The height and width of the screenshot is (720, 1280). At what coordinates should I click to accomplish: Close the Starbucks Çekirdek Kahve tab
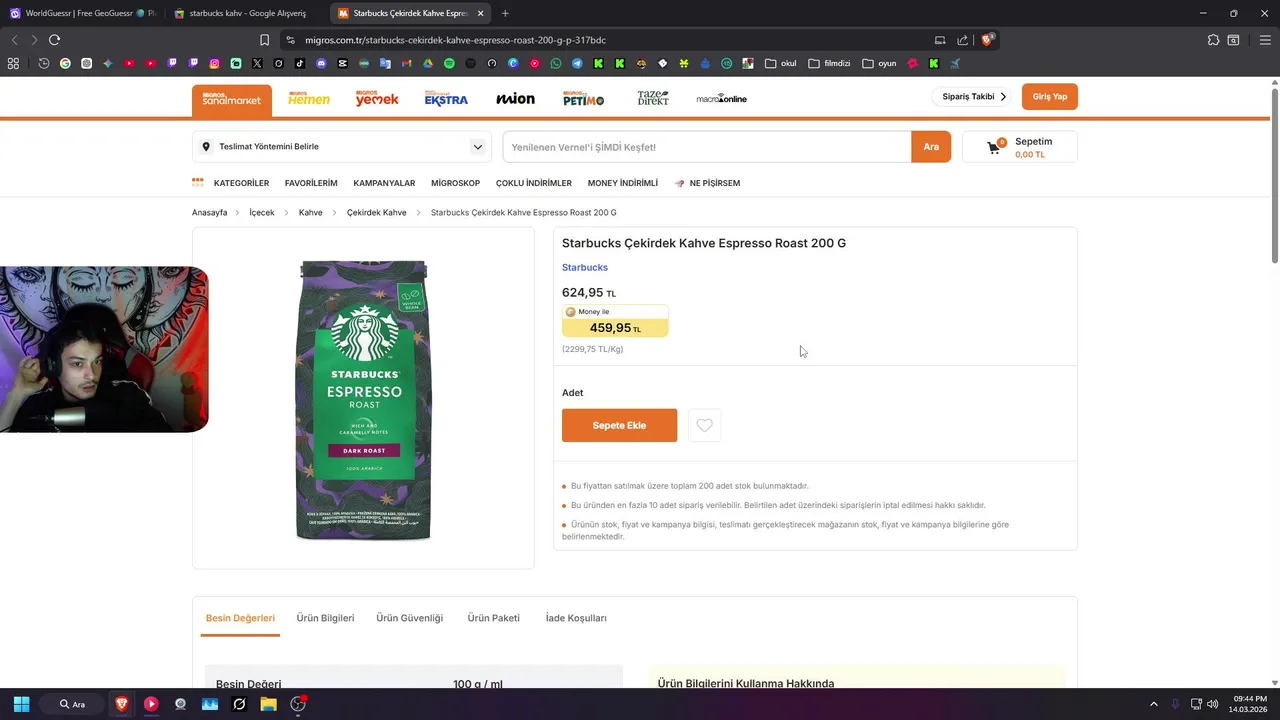click(480, 13)
